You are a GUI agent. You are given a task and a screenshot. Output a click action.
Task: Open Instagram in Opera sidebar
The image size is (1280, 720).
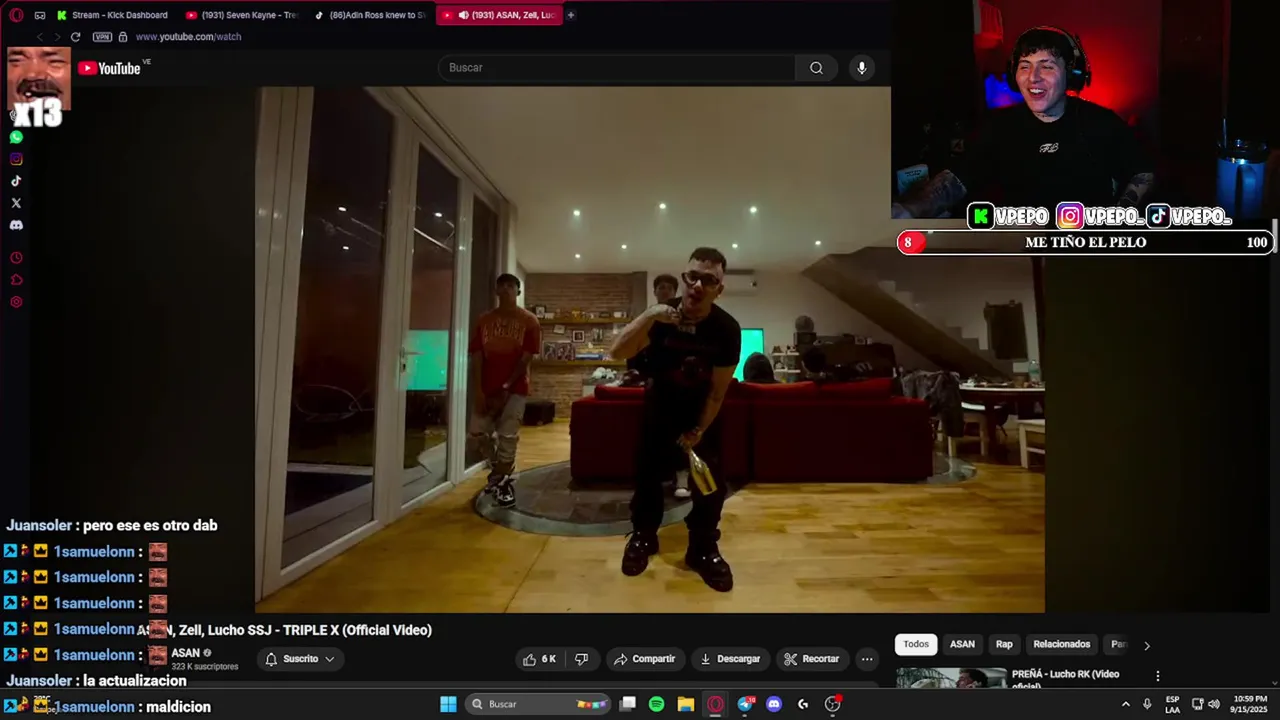pyautogui.click(x=16, y=159)
